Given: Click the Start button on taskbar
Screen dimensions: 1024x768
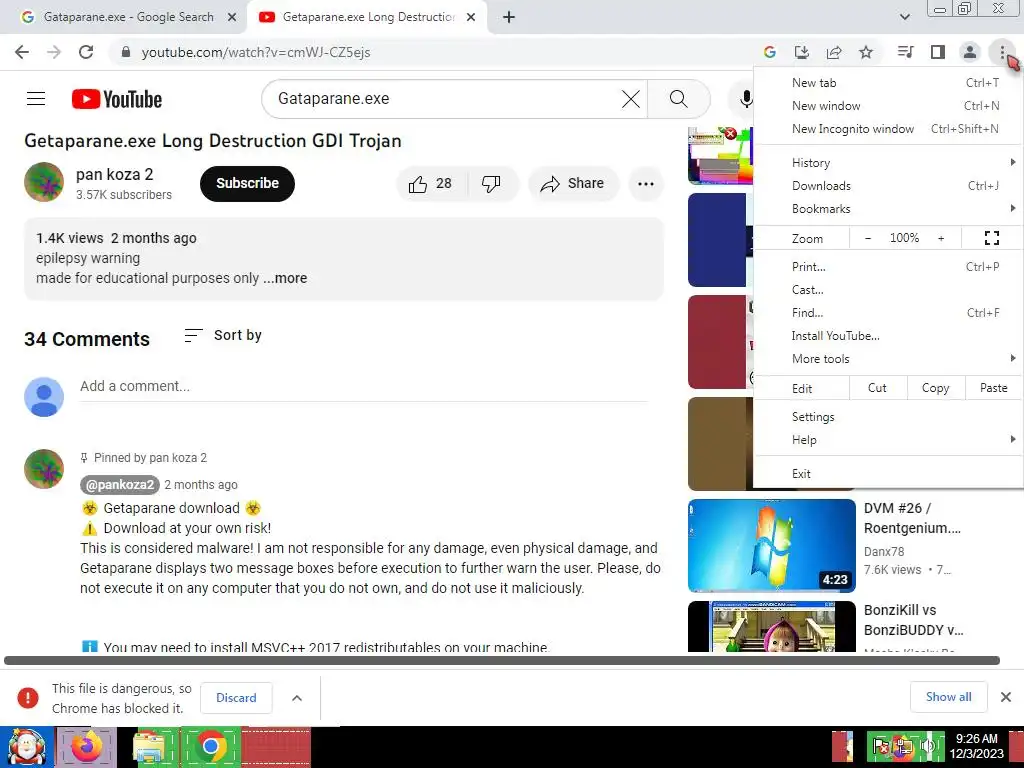Looking at the screenshot, I should (x=27, y=746).
